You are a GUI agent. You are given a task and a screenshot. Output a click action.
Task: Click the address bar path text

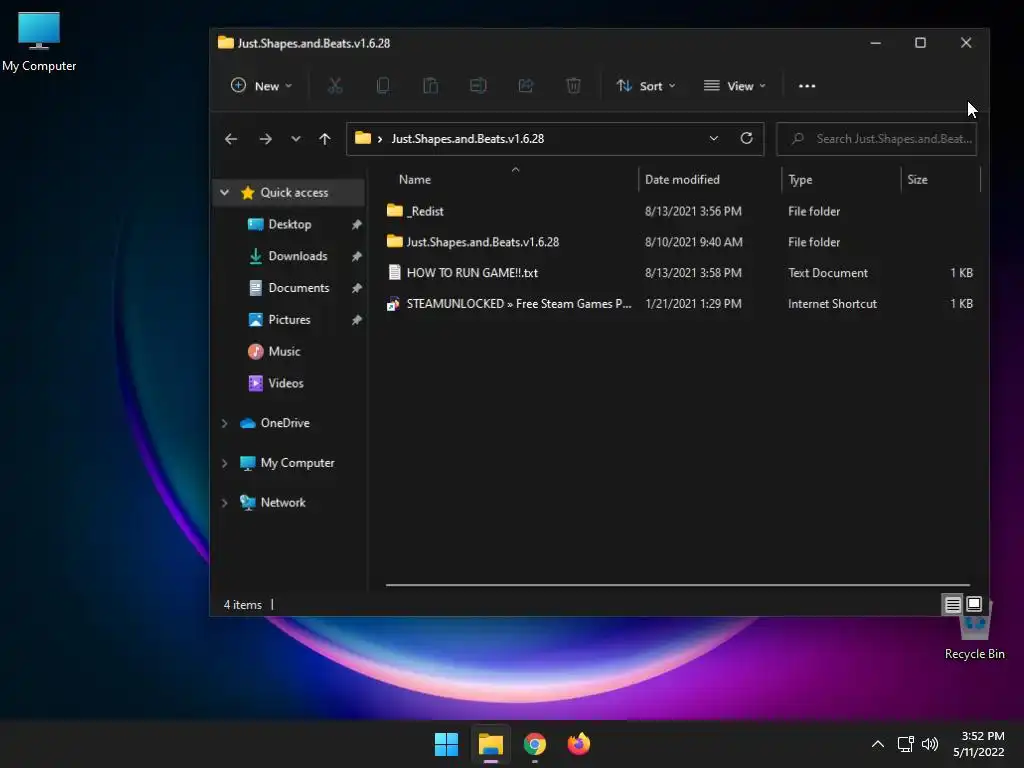coord(468,138)
